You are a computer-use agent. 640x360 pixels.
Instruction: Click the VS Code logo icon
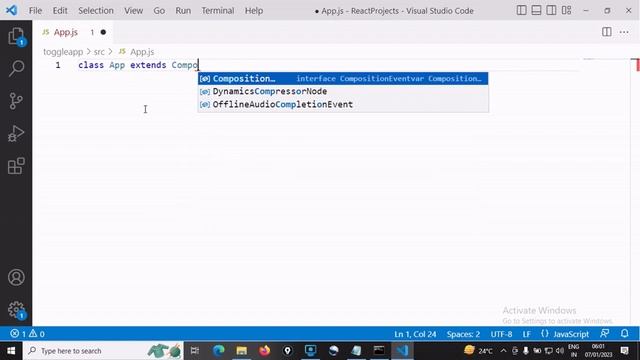pos(11,10)
